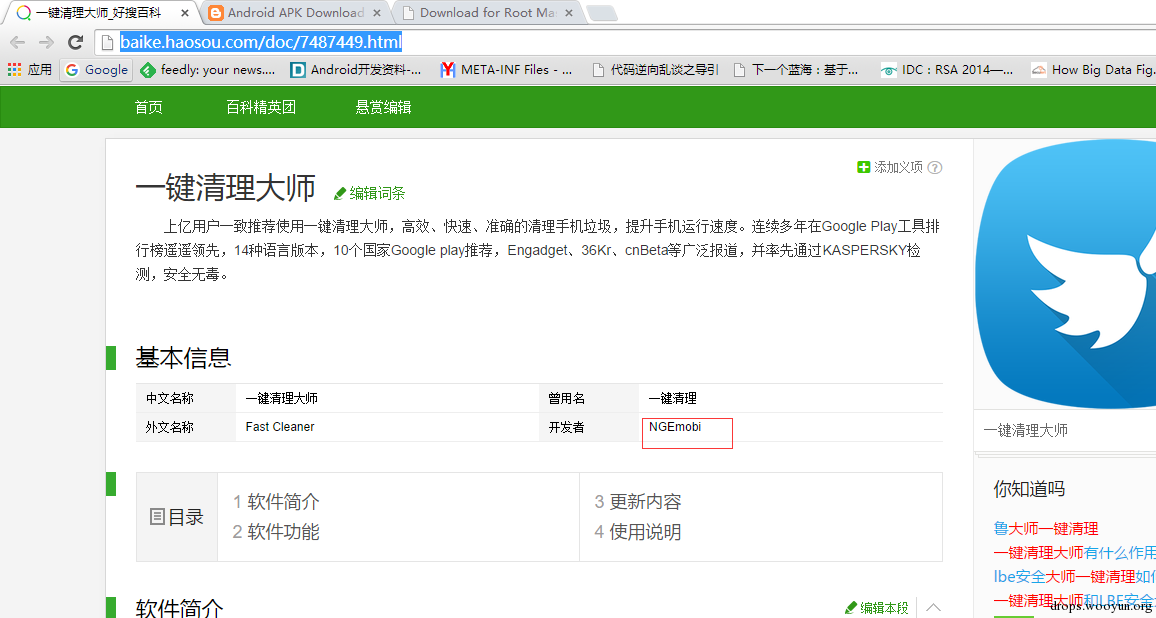1156x618 pixels.
Task: Click the green plus 添加义项 icon
Action: coord(863,167)
